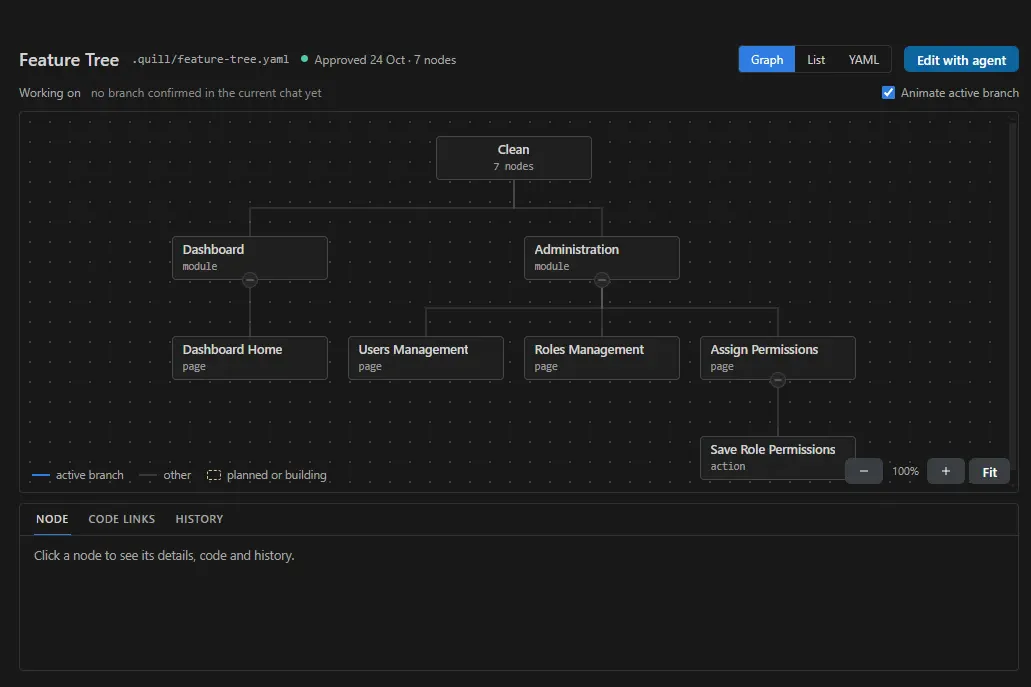Click the Edit with agent button

pyautogui.click(x=961, y=60)
